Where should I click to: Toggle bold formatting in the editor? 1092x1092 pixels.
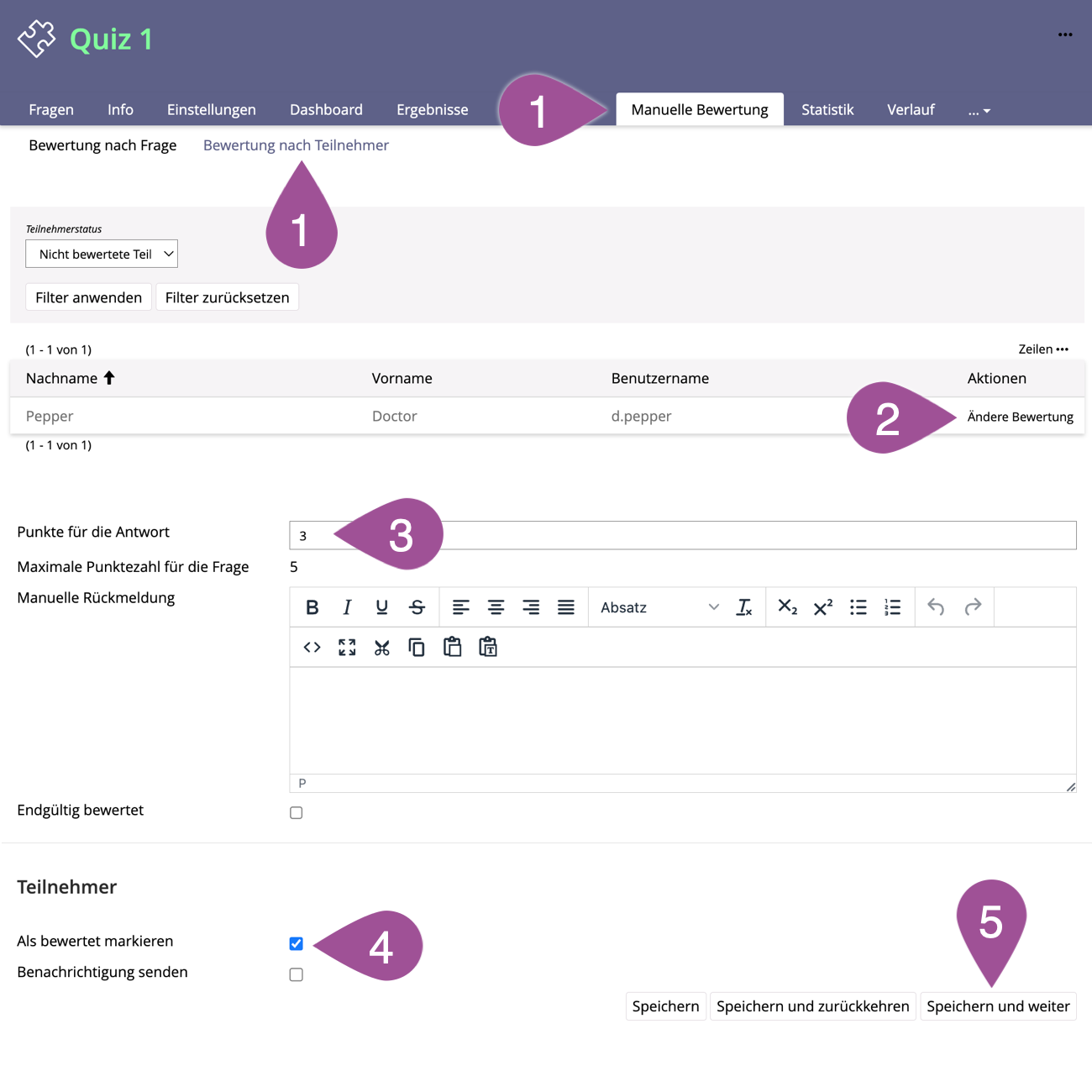click(312, 607)
